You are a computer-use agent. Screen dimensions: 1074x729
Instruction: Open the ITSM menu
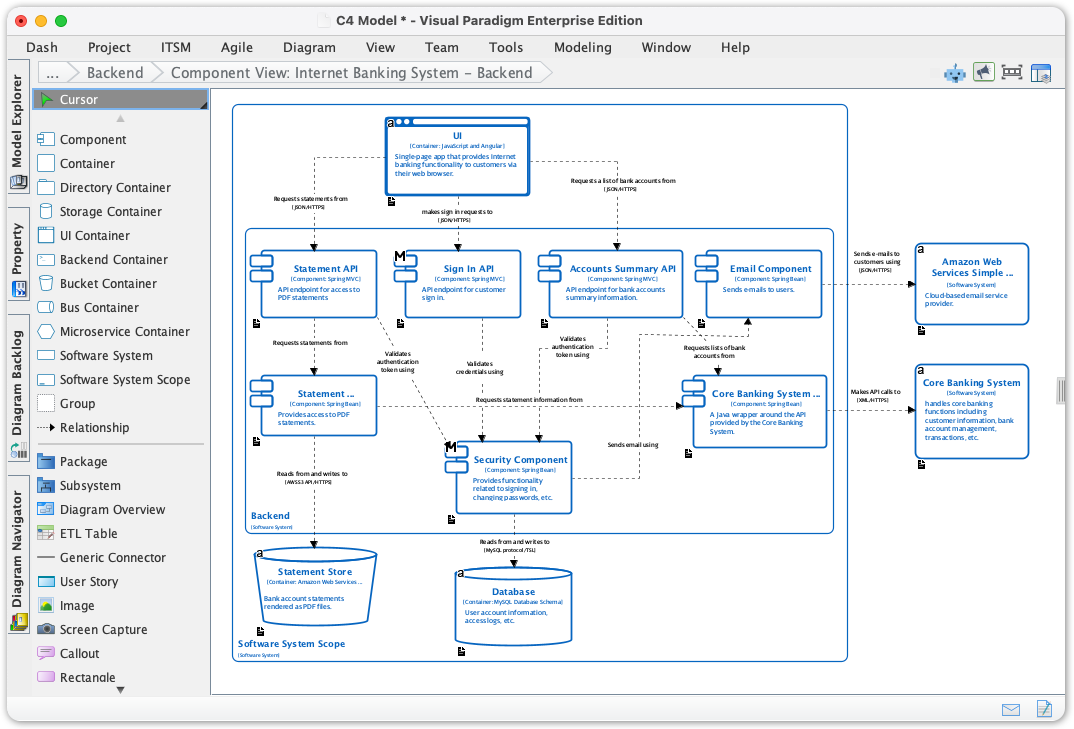(176, 47)
